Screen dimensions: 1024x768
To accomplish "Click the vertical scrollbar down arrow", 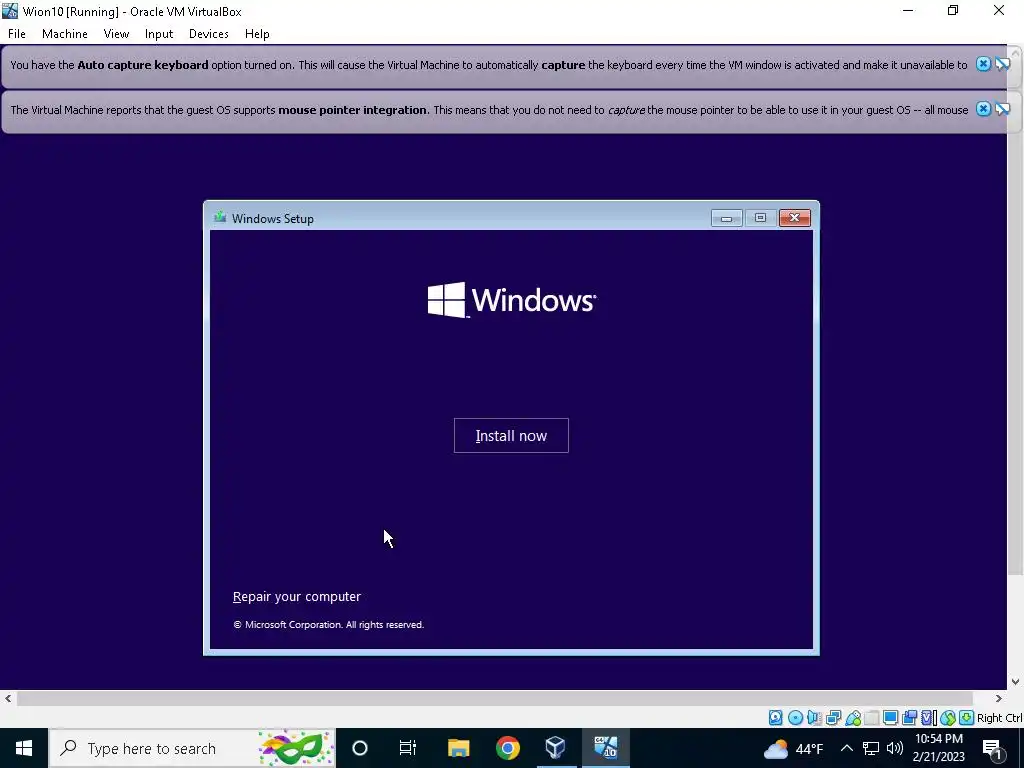I will (x=1016, y=682).
